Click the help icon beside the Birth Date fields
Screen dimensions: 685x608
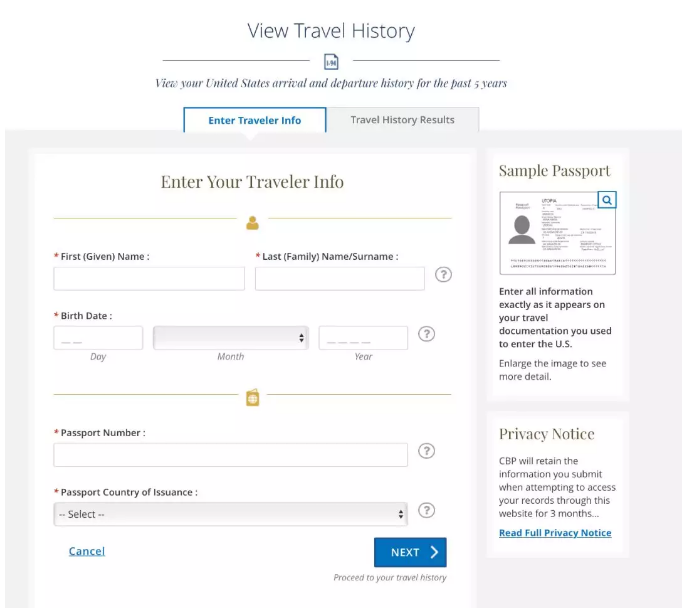(426, 334)
